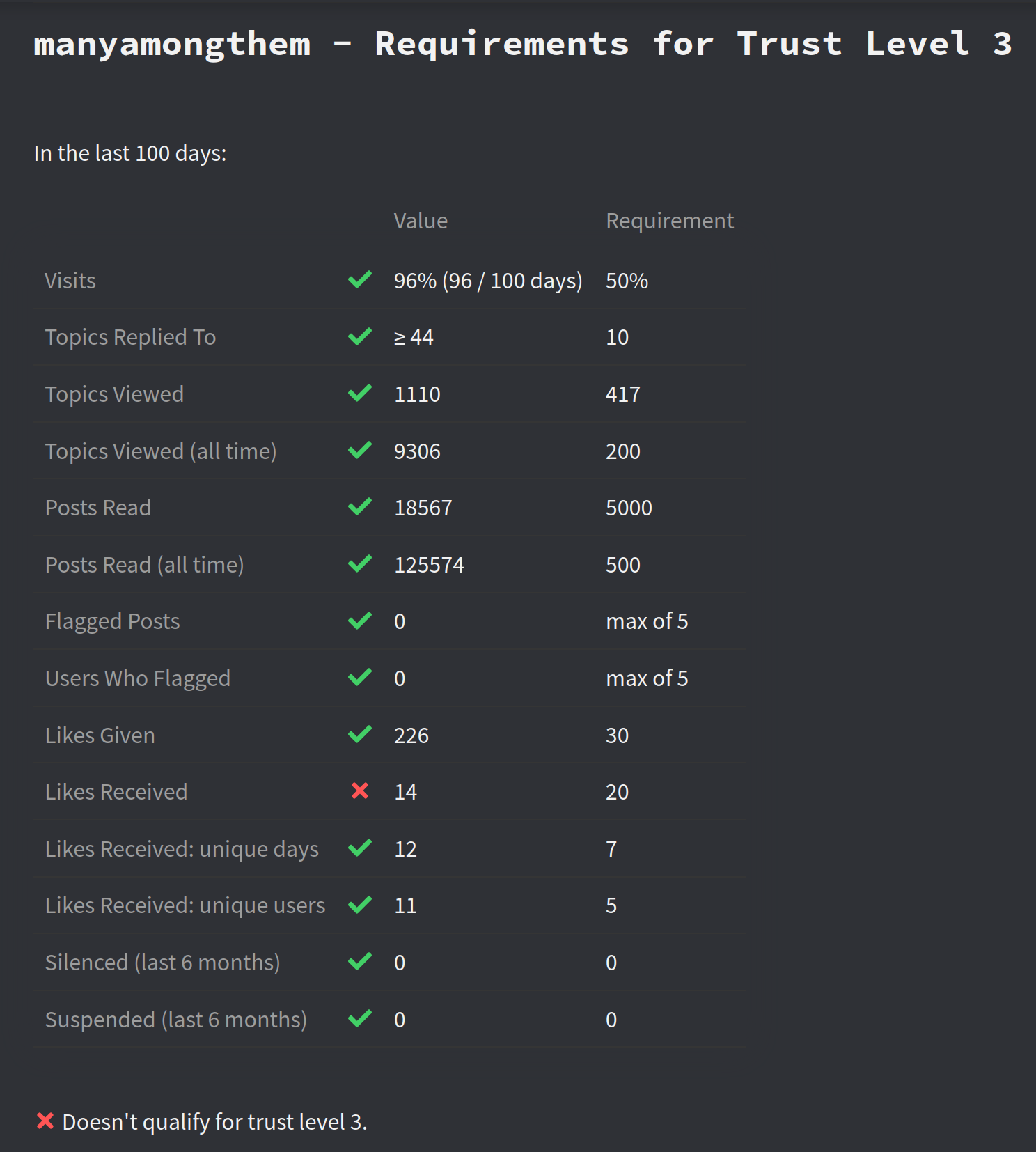
Task: Click the Users Who Flagged label
Action: (x=138, y=678)
